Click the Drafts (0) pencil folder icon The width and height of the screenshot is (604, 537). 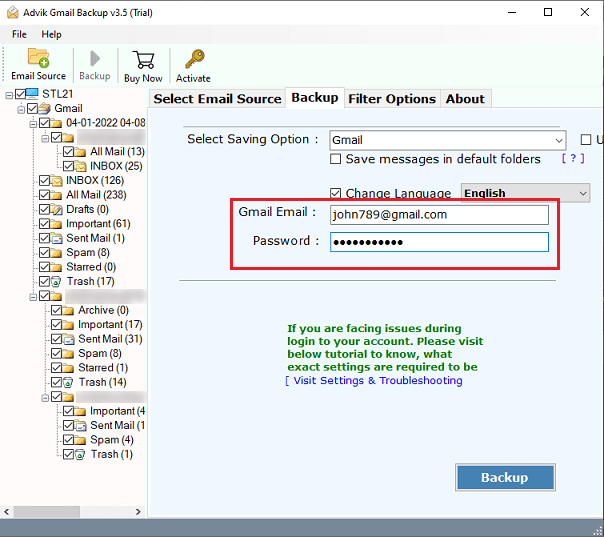[x=56, y=209]
